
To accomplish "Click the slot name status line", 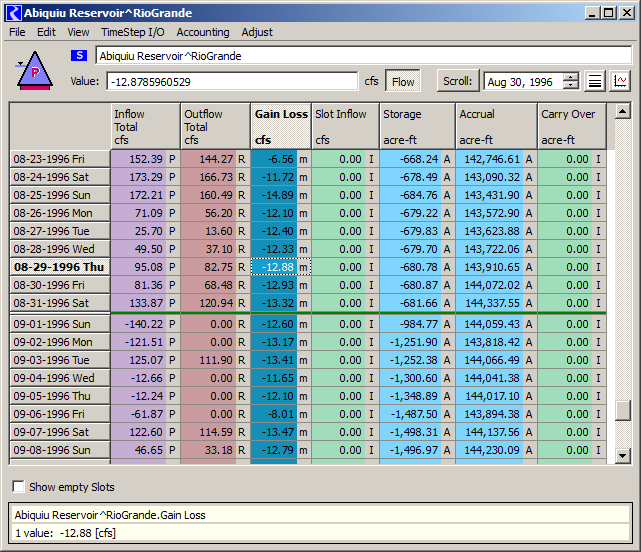I will pos(320,515).
